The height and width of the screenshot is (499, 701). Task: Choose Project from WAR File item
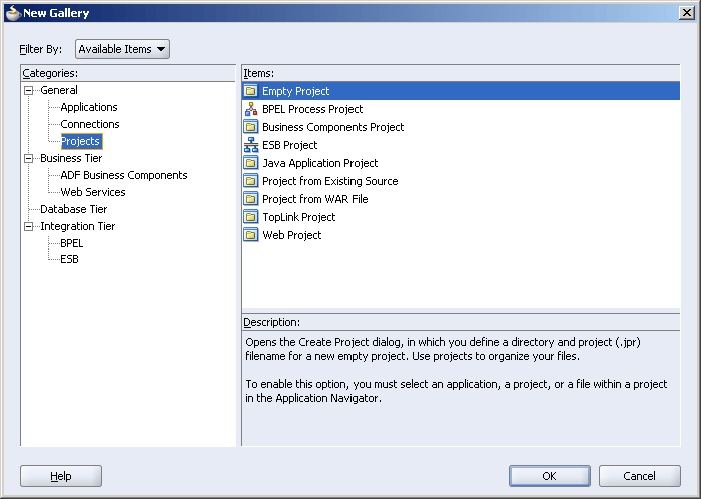click(315, 199)
